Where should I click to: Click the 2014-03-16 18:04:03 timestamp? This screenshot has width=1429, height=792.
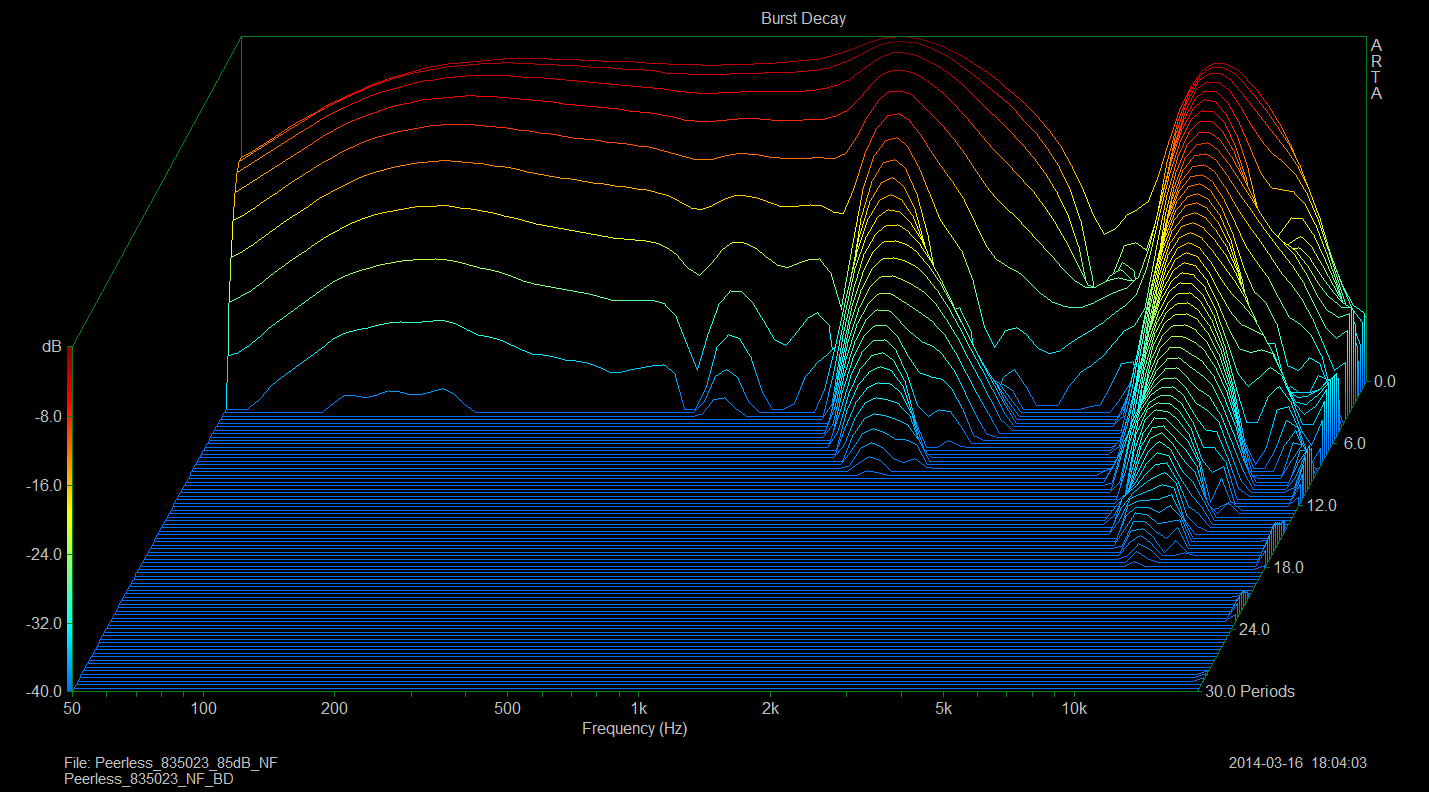pyautogui.click(x=1297, y=763)
